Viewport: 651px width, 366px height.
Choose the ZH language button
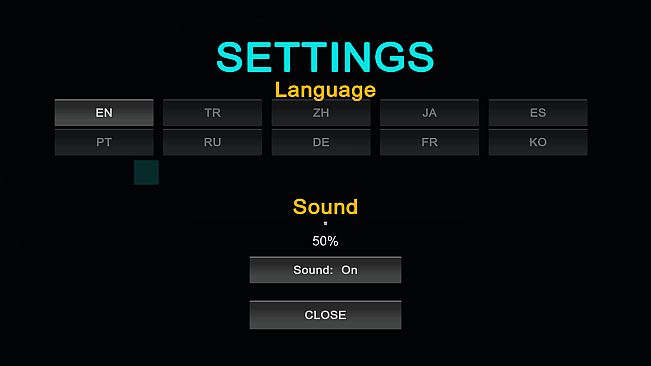[x=321, y=112]
